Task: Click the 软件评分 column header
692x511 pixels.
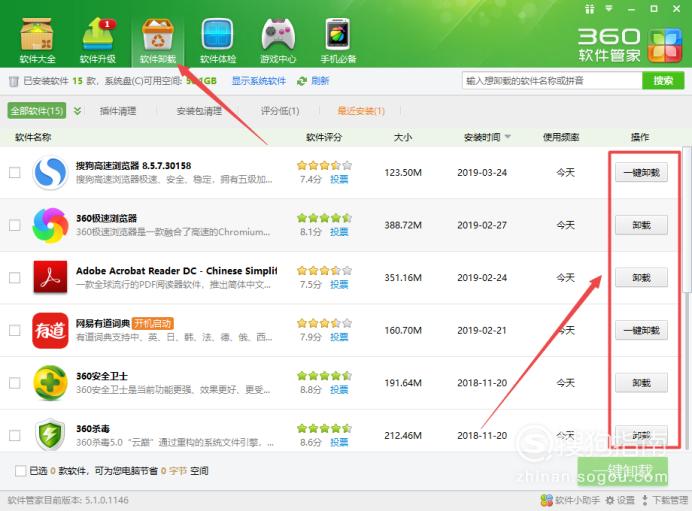Action: point(324,137)
